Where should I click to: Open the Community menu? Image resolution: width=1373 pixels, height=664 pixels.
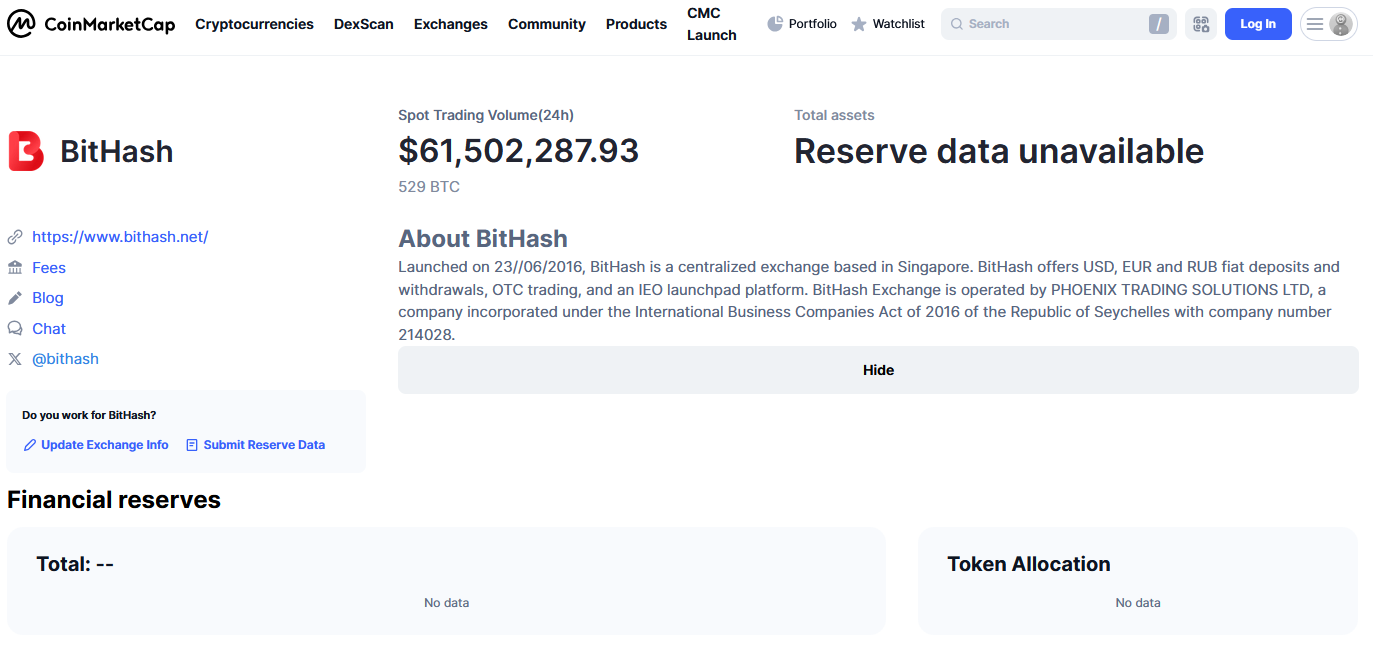pos(547,24)
